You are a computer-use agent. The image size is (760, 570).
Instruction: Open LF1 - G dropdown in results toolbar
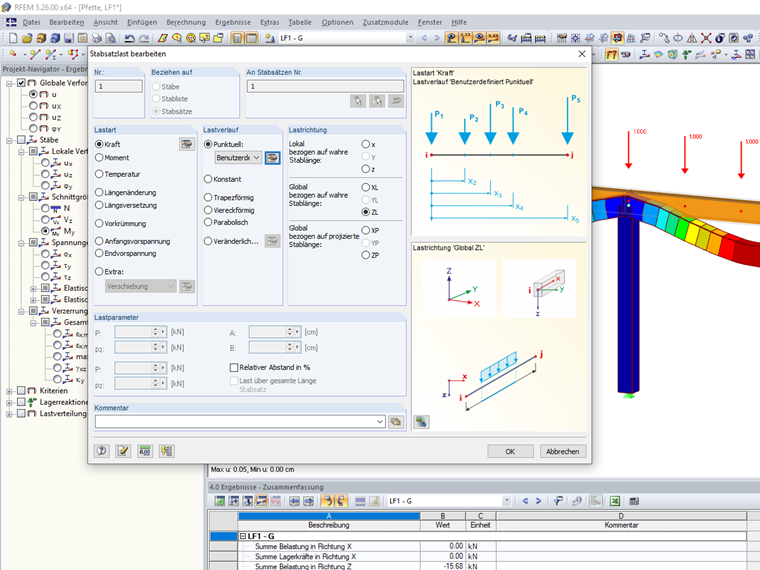(507, 501)
